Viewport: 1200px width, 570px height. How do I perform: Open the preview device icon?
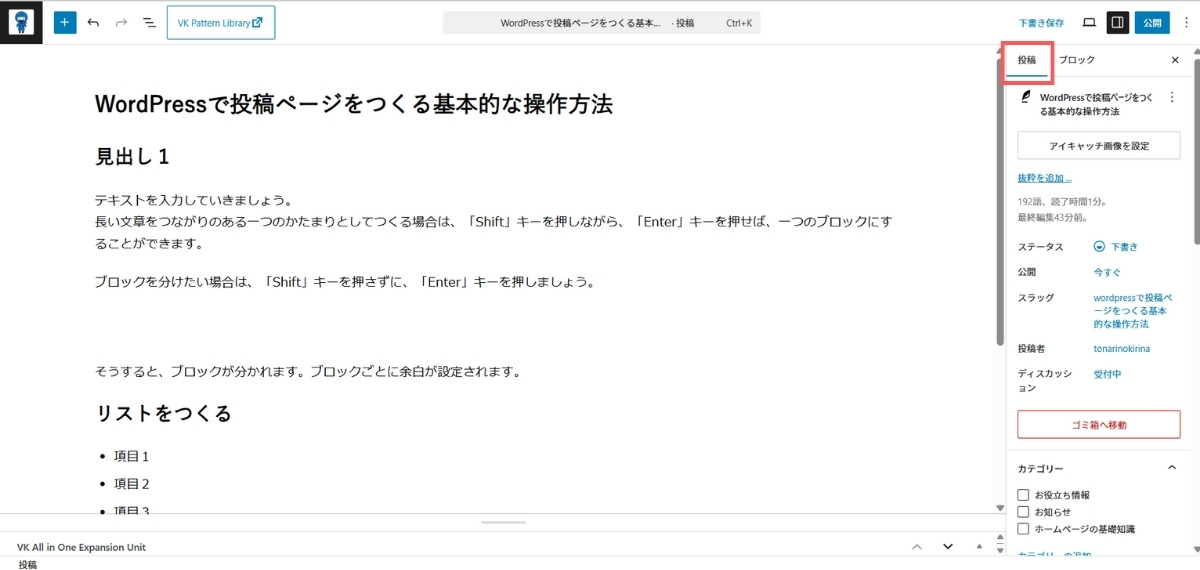click(x=1089, y=22)
